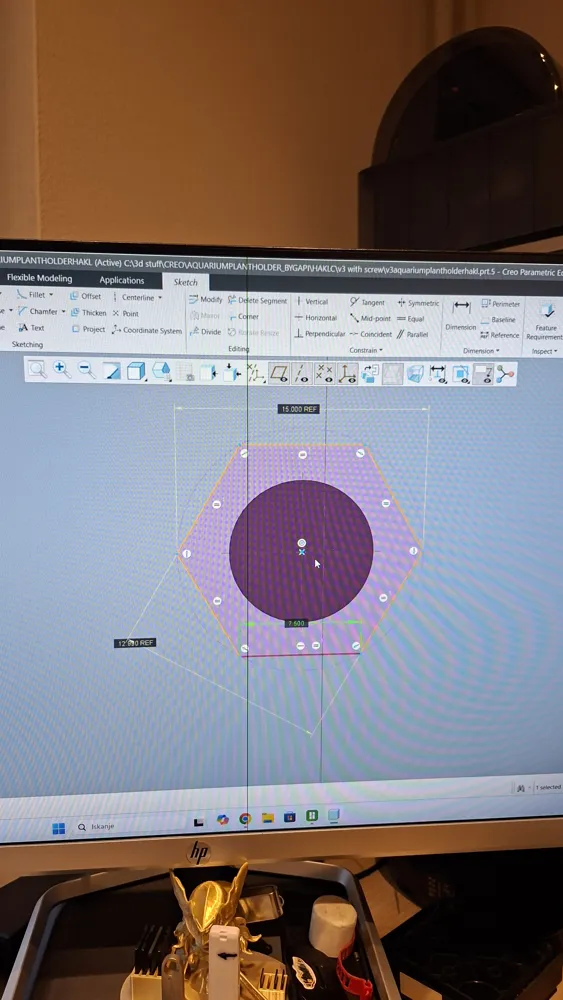Open Feature Requirements inspect tool

coord(546,322)
